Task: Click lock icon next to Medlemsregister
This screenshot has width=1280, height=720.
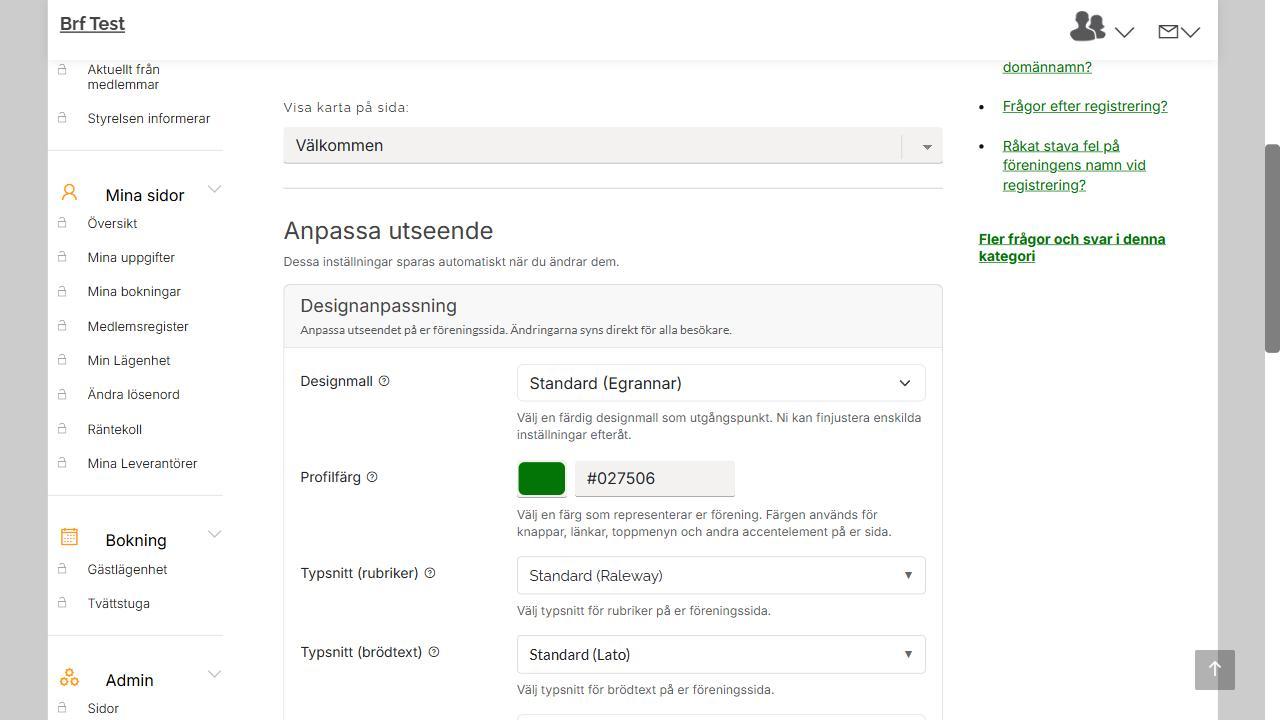Action: [62, 325]
